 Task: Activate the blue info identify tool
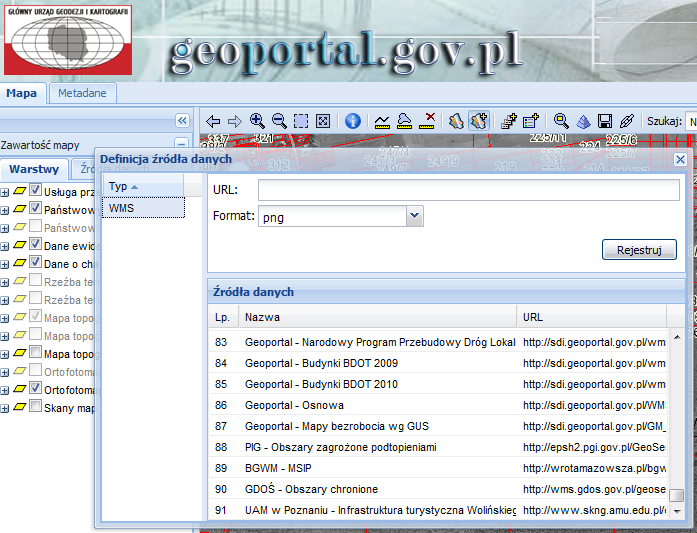pos(353,121)
